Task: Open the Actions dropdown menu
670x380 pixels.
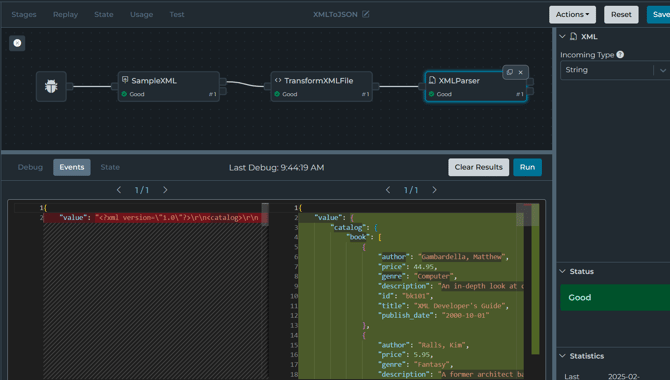Action: coord(572,15)
